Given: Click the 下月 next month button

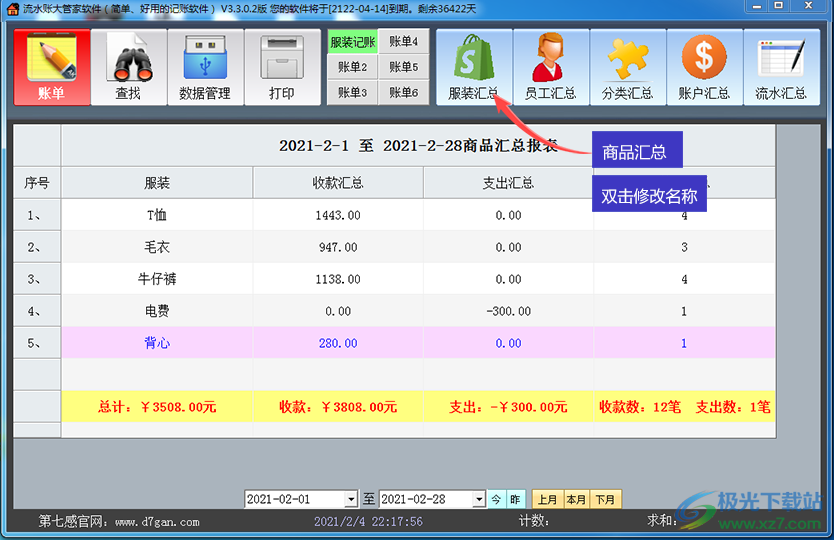Looking at the screenshot, I should tap(605, 499).
